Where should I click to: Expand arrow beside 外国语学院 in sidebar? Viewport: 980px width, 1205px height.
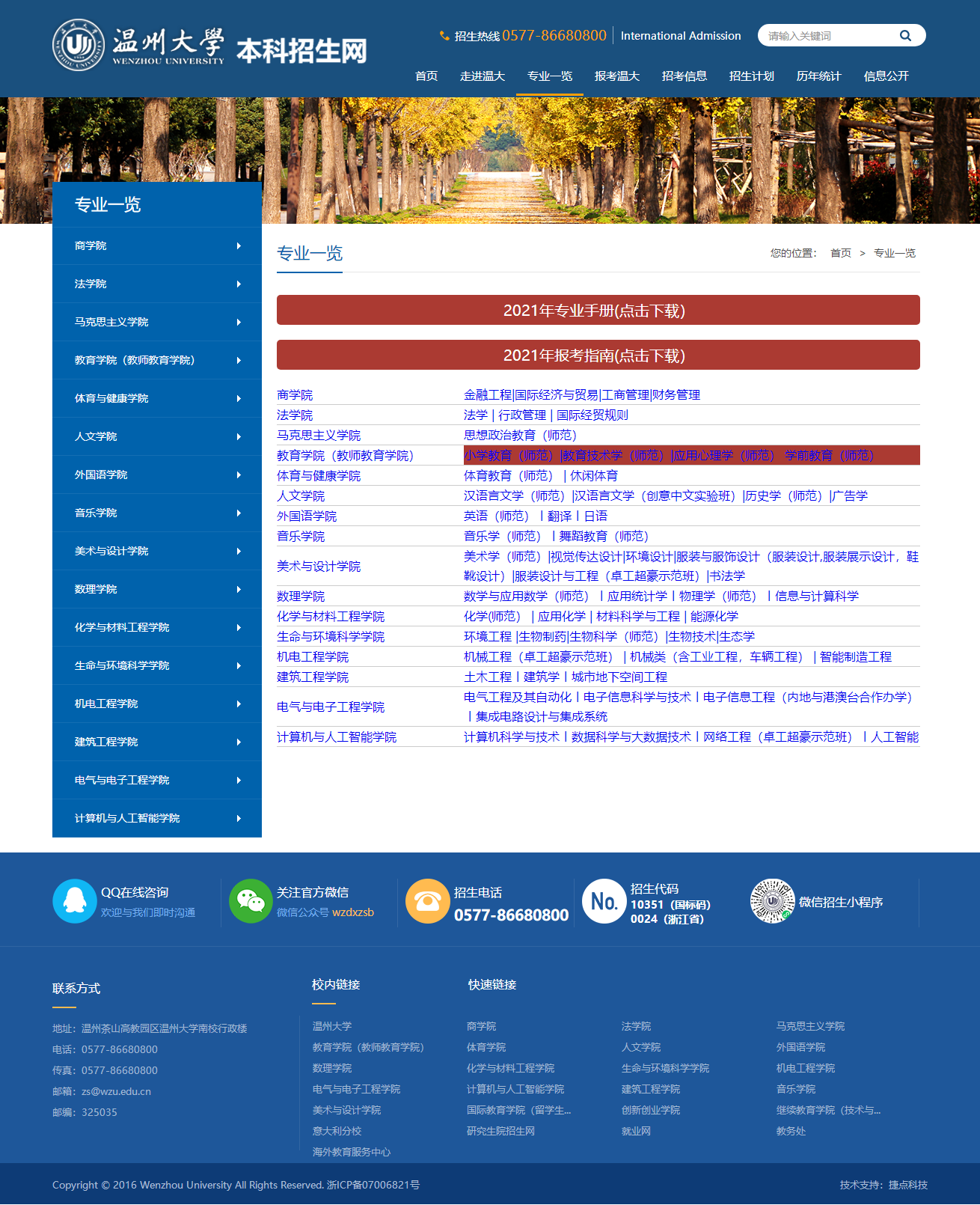coord(239,475)
